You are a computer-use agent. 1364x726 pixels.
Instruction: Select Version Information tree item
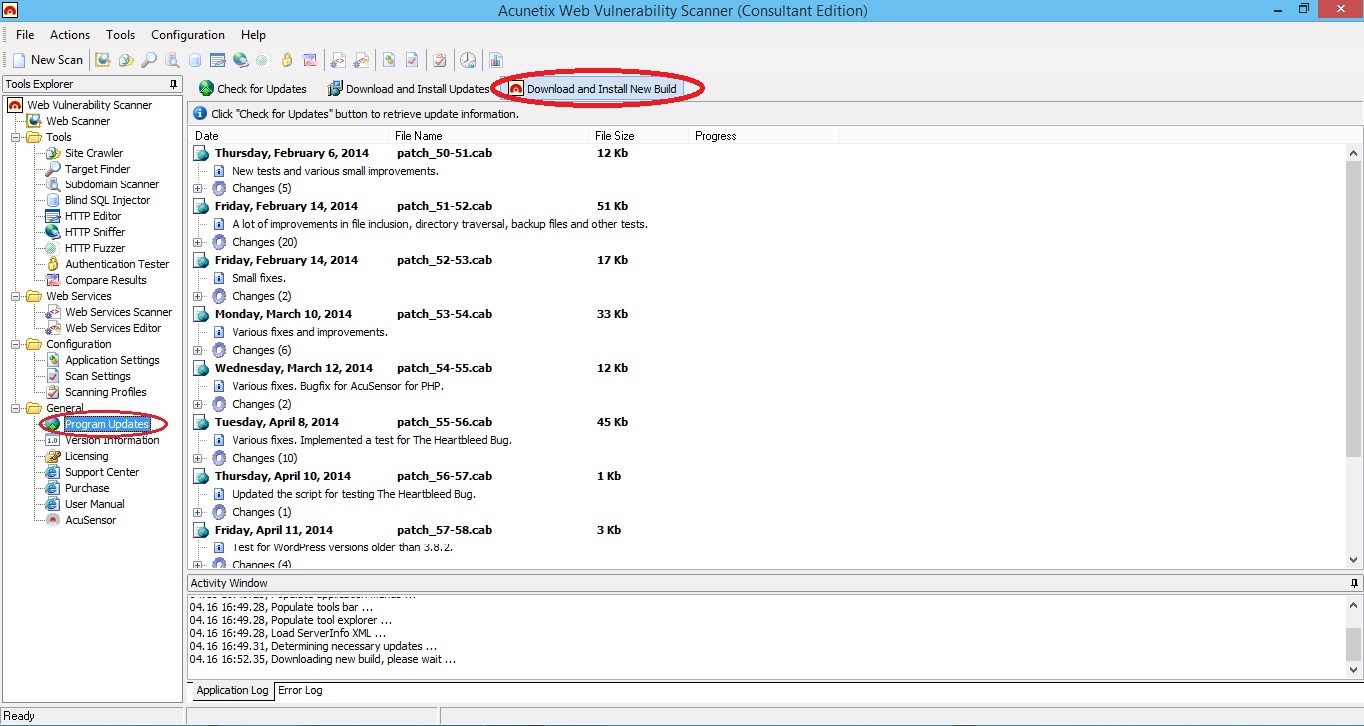point(112,440)
